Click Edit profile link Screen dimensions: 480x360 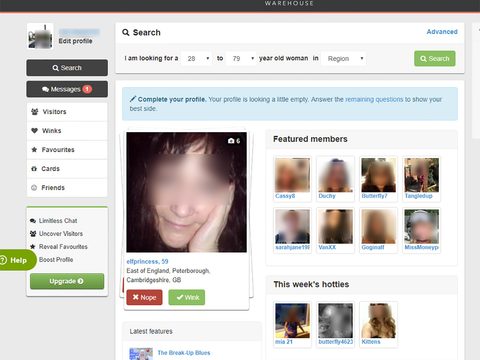(75, 41)
